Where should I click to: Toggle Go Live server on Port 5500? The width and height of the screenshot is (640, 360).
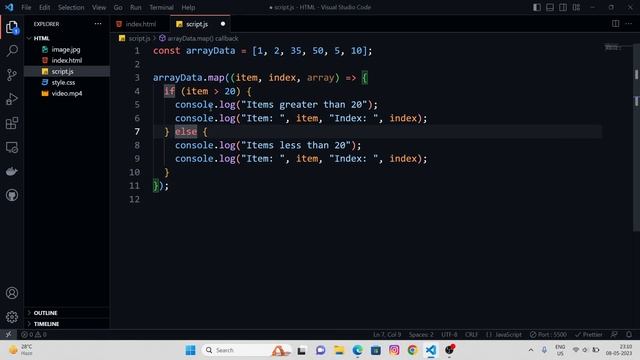point(548,334)
